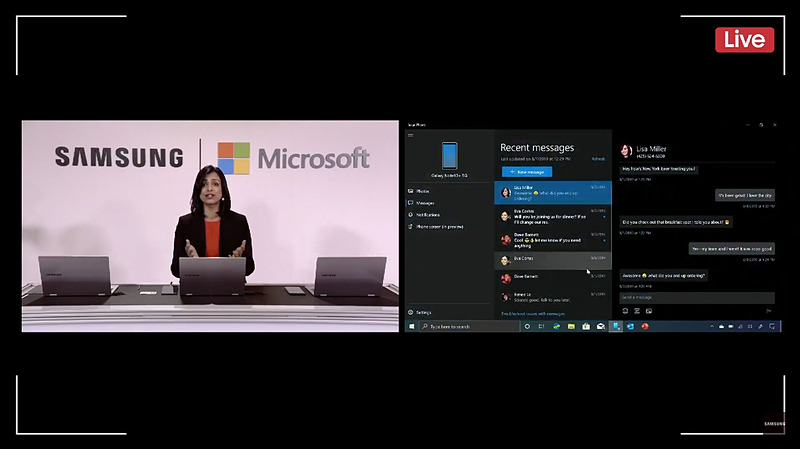
Task: Click the New message button
Action: (x=527, y=172)
